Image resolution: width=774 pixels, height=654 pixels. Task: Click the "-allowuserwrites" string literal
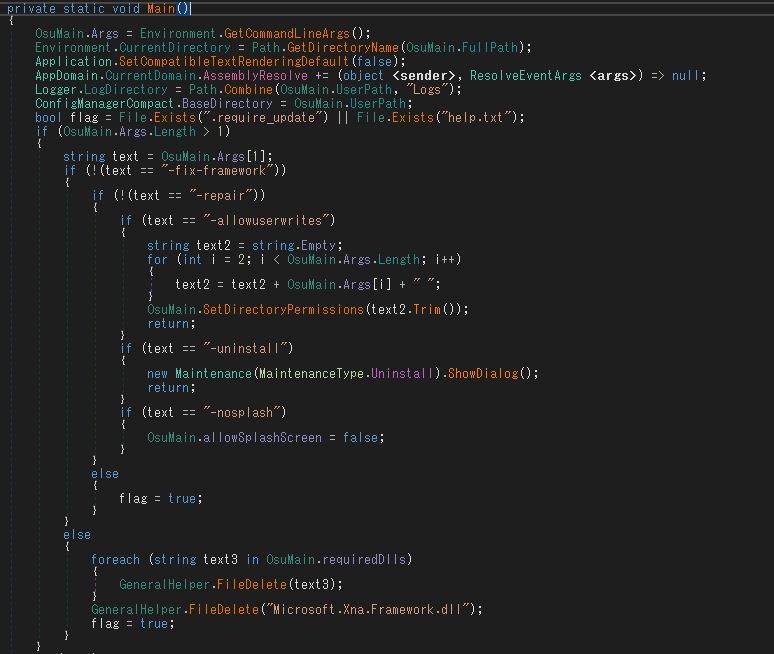(269, 220)
